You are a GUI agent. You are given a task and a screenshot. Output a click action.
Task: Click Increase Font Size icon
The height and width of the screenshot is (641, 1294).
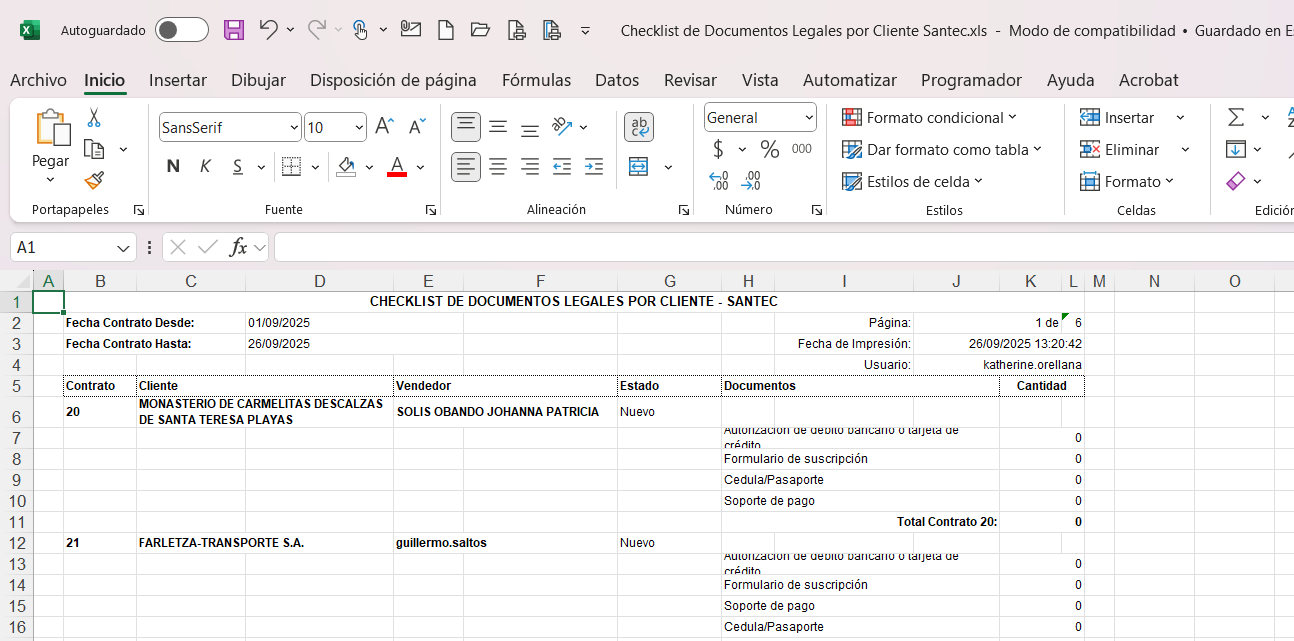pyautogui.click(x=384, y=127)
